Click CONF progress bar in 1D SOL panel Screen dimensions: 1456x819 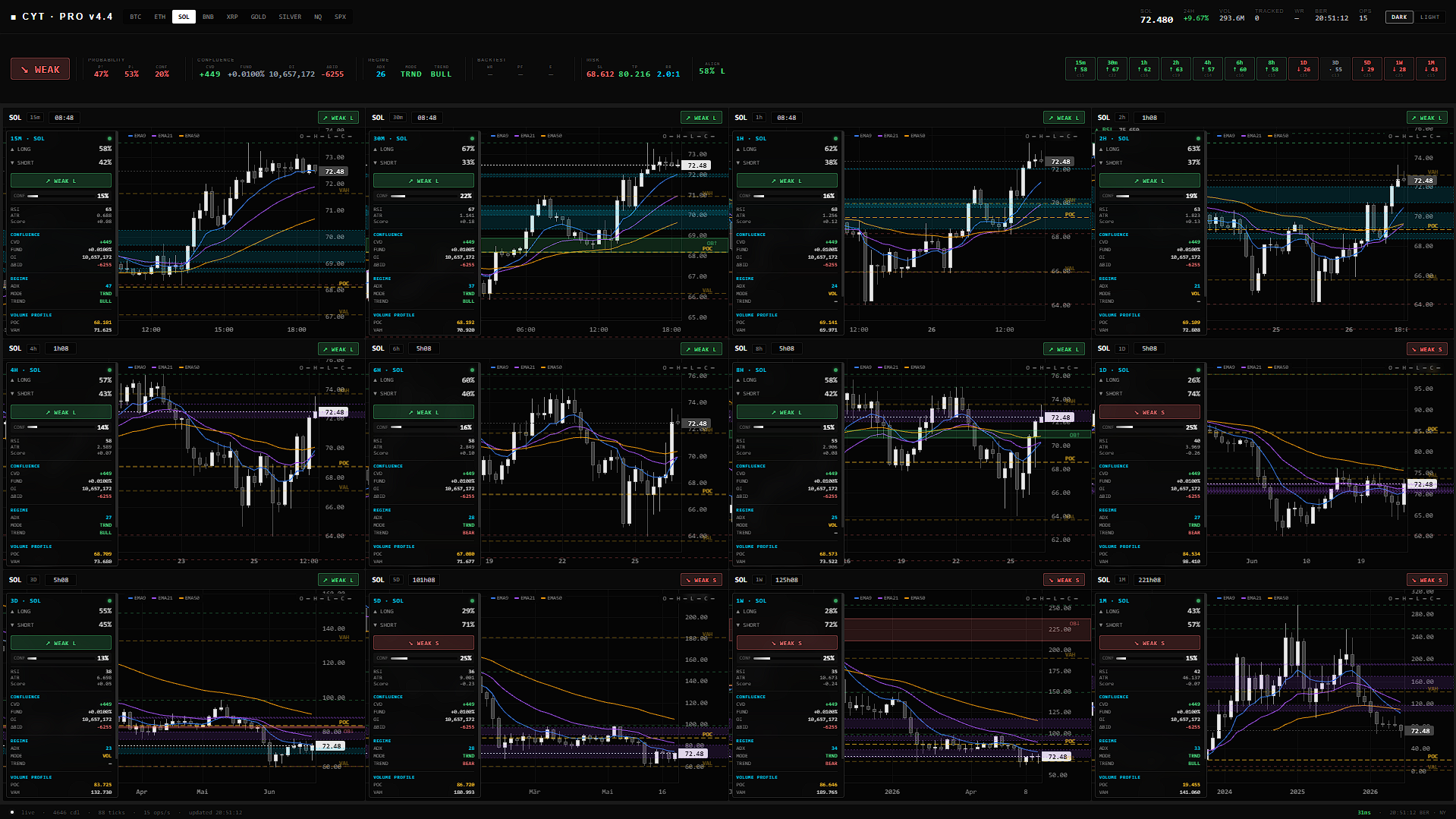(x=1149, y=427)
